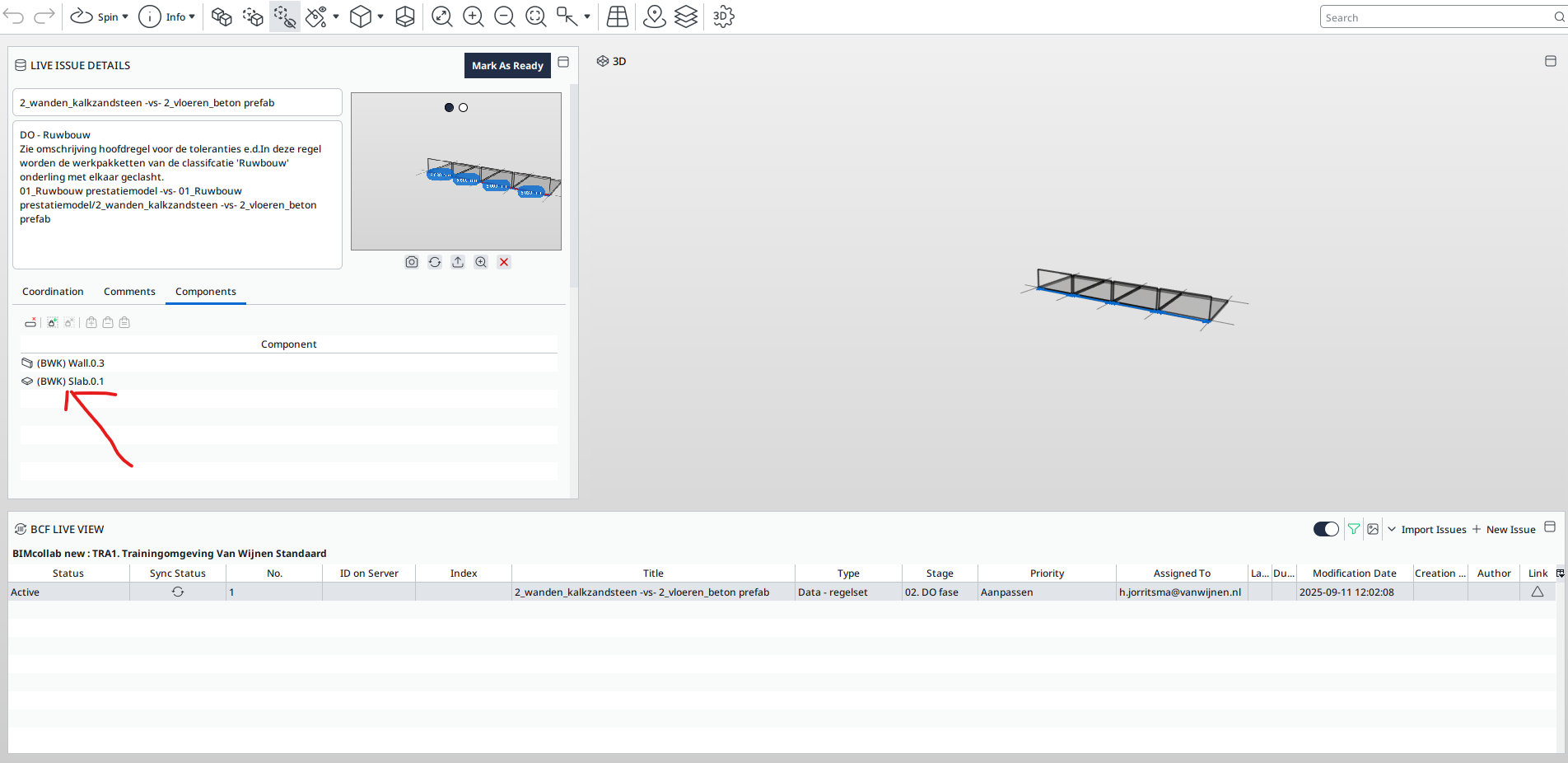Click the map location pin icon
Screen dimensions: 1568x763
coord(655,16)
